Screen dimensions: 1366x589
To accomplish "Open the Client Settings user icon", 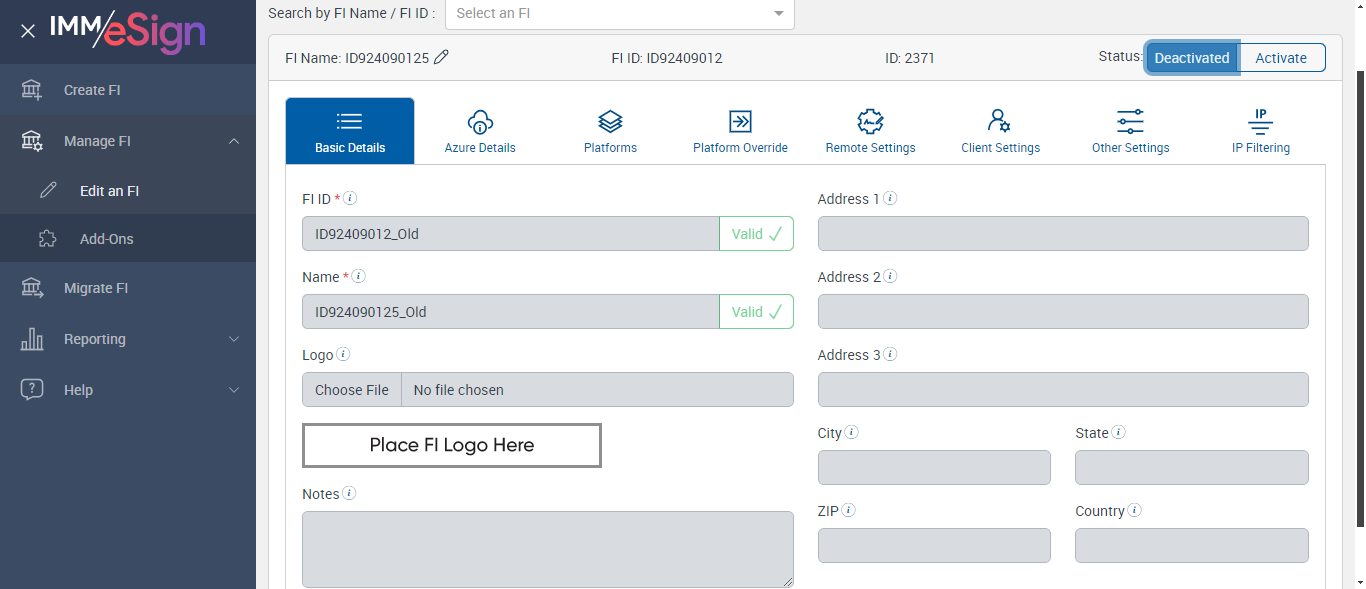I will pyautogui.click(x=1000, y=122).
